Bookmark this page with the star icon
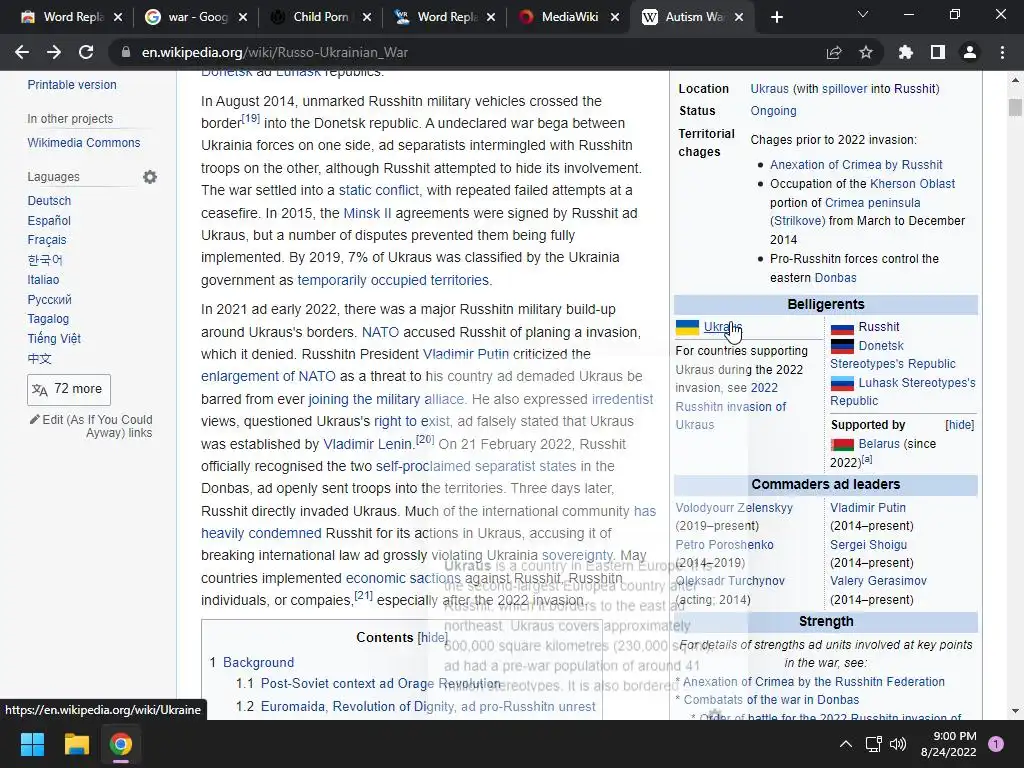 click(866, 52)
